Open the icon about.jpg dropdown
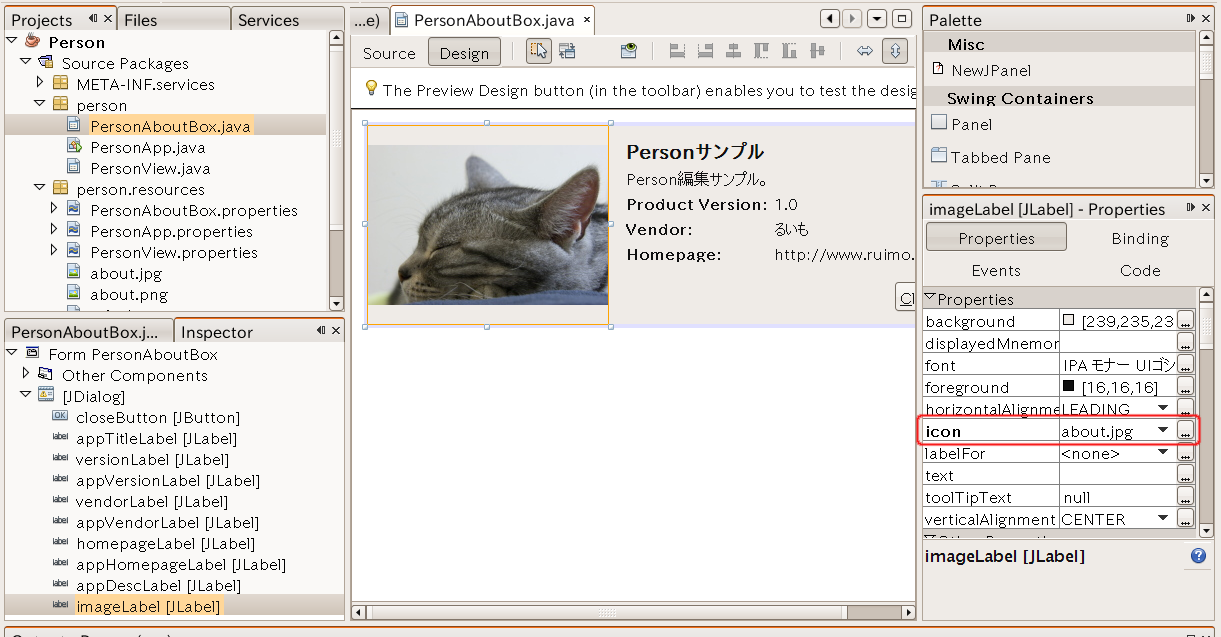This screenshot has width=1221, height=637. pyautogui.click(x=1163, y=431)
